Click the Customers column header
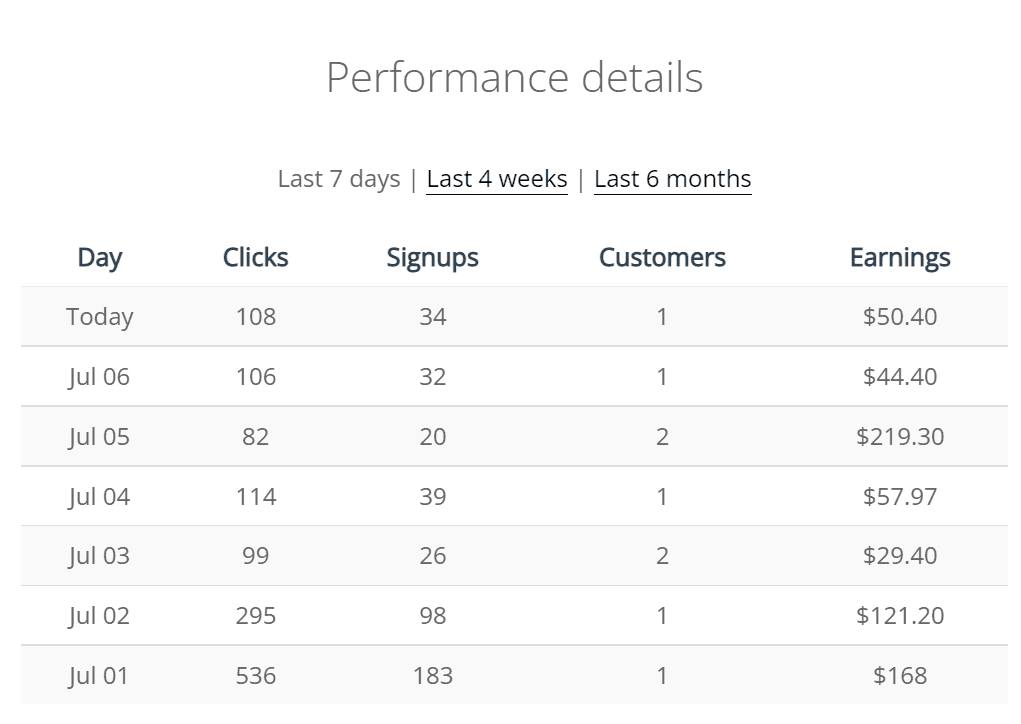This screenshot has width=1021, height=724. (662, 257)
